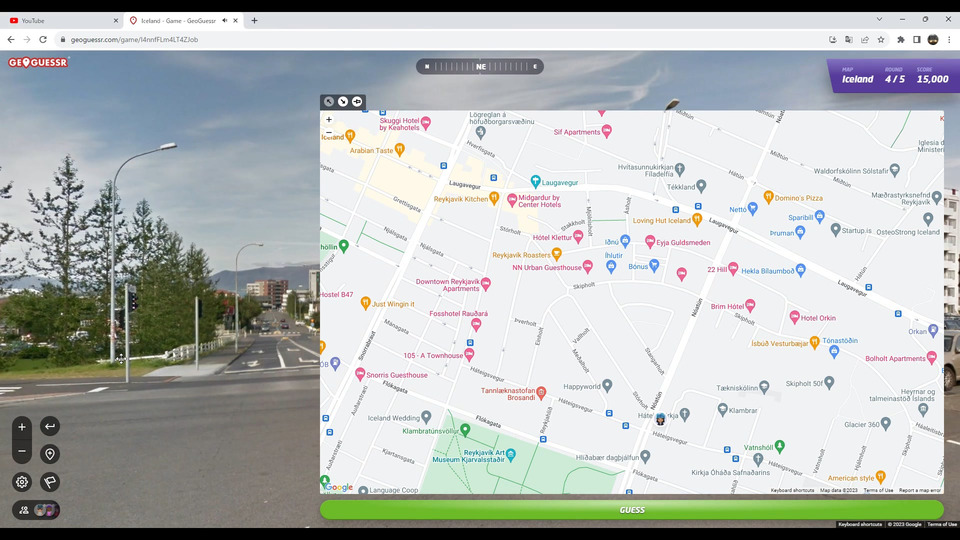Shrink guess map with arrow button
960x540 pixels.
pos(329,102)
